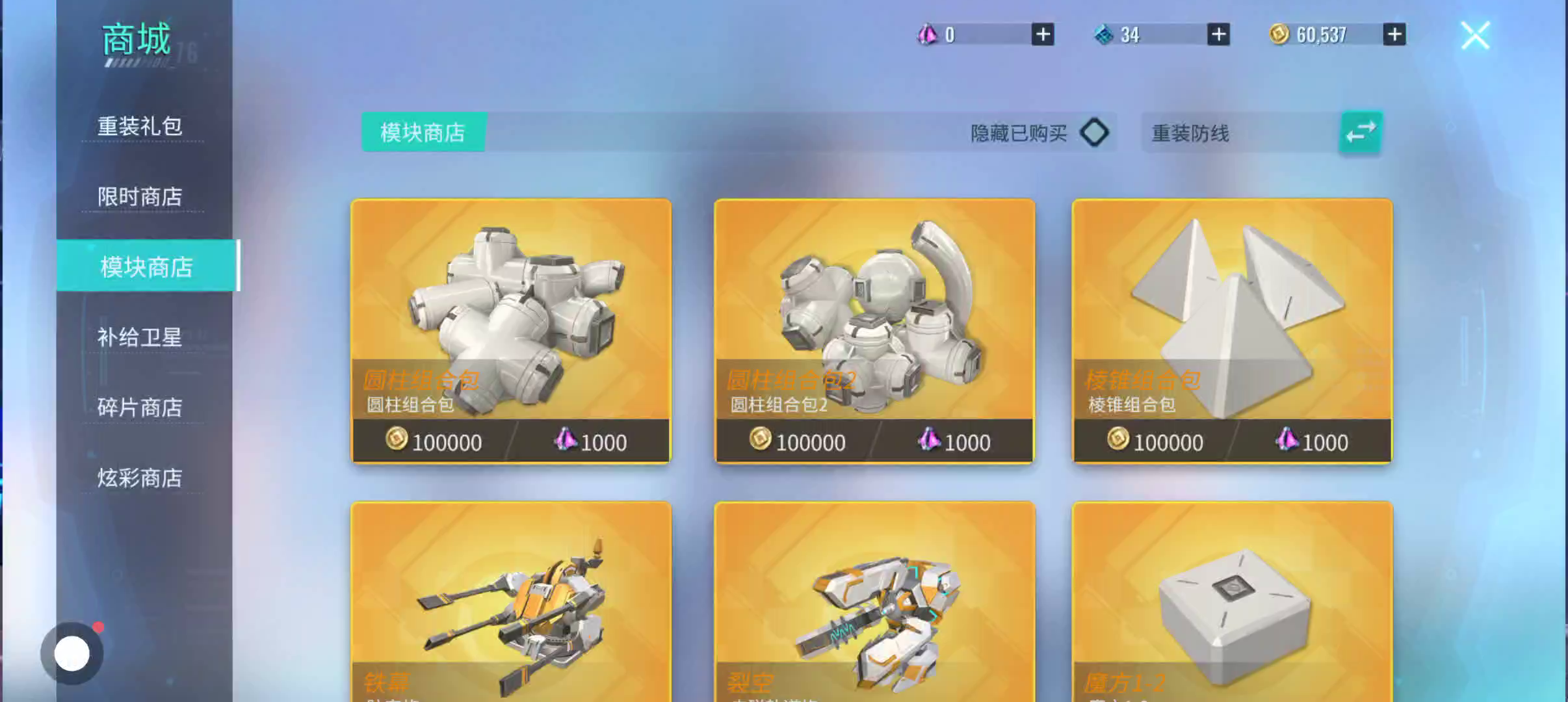The height and width of the screenshot is (702, 1568).
Task: Toggle the 隐藏已购买 diamond checkbox
Action: (x=1094, y=133)
